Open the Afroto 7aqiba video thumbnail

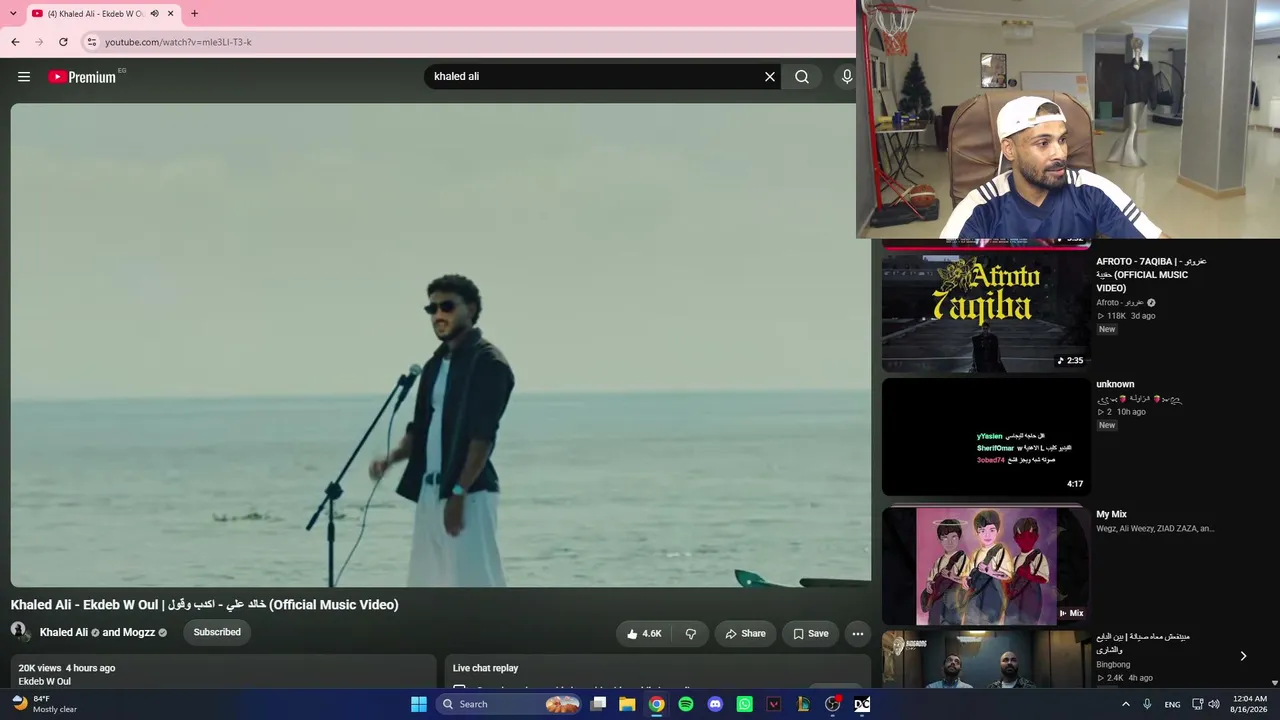coord(985,312)
